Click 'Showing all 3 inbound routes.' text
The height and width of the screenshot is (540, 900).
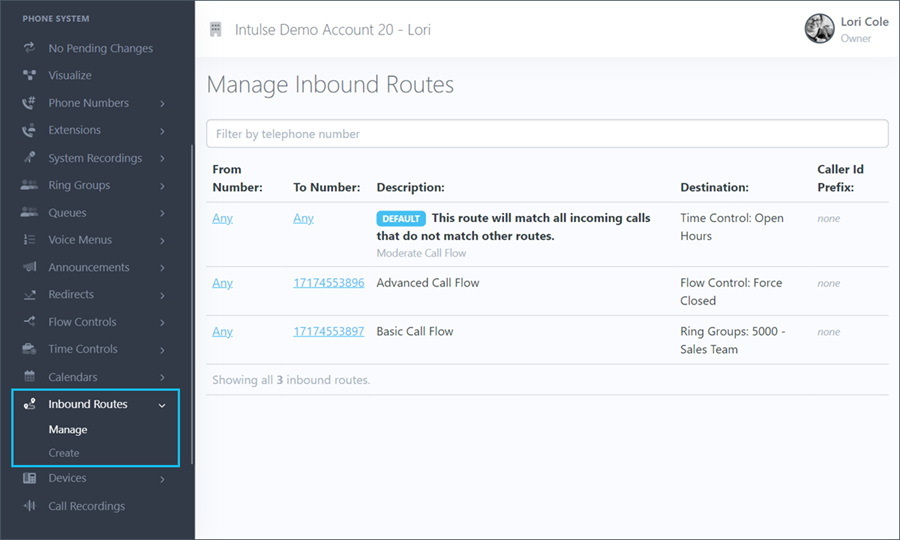(x=291, y=380)
